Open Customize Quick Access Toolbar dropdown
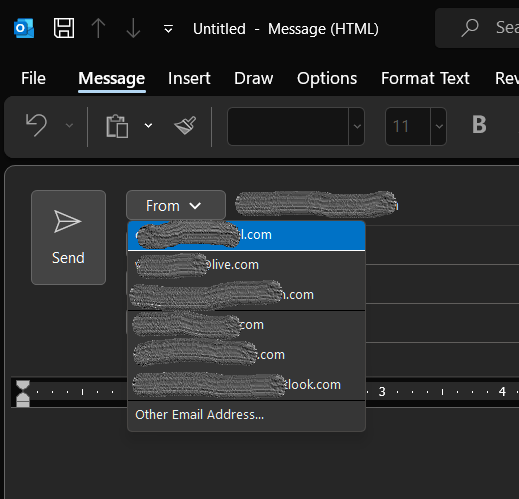The width and height of the screenshot is (519, 499). [x=168, y=29]
